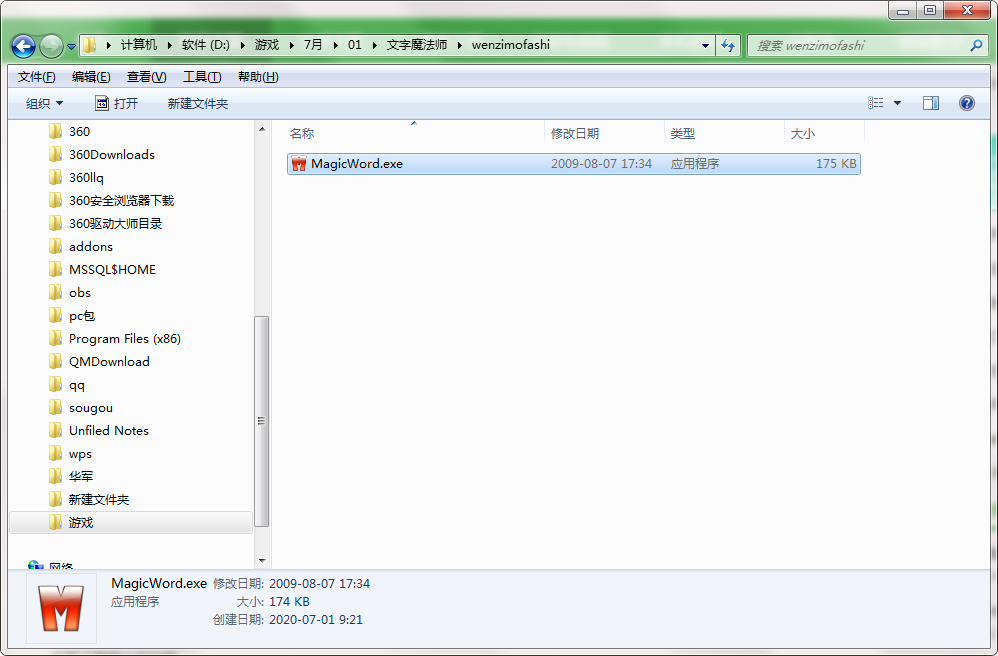Open the 工具(T) menu
The image size is (998, 656).
click(202, 77)
